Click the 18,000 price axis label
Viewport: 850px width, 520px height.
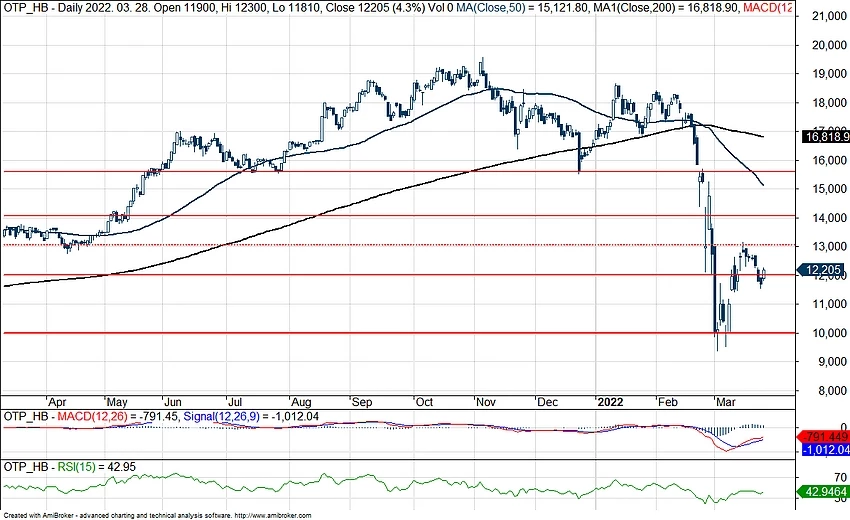(x=829, y=102)
